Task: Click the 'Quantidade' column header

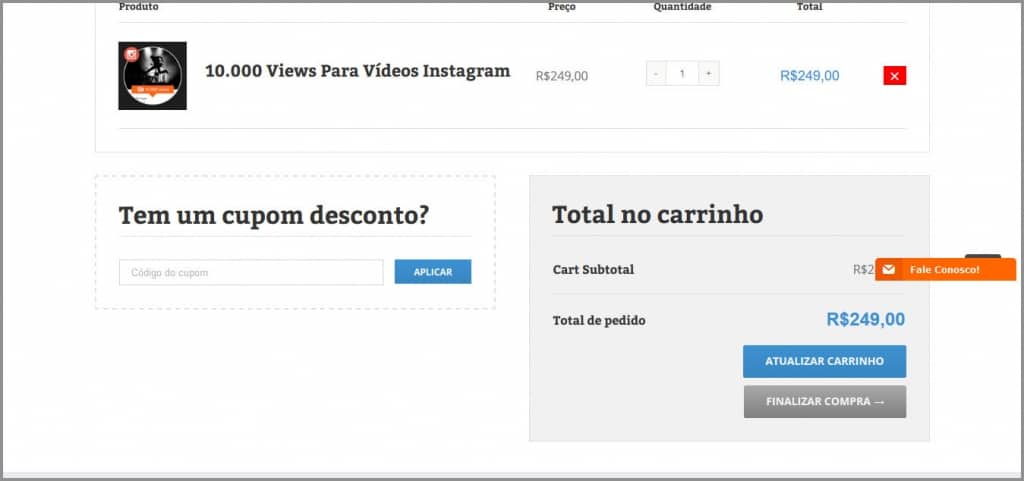Action: (x=682, y=7)
